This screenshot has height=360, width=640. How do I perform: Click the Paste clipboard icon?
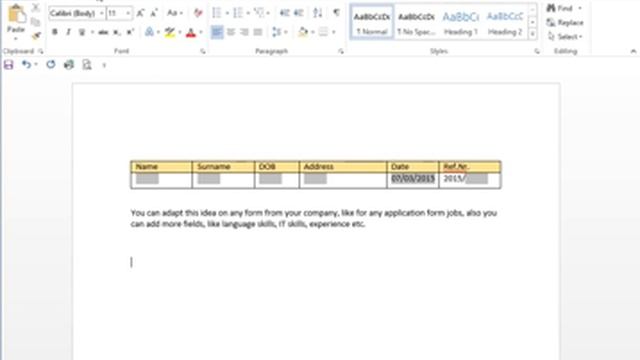(x=16, y=14)
